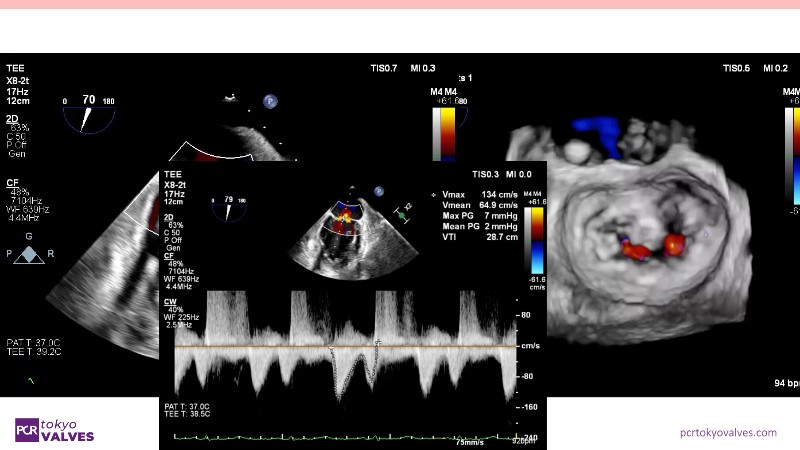Click the G P R orientation icon
The image size is (800, 450).
(x=29, y=251)
